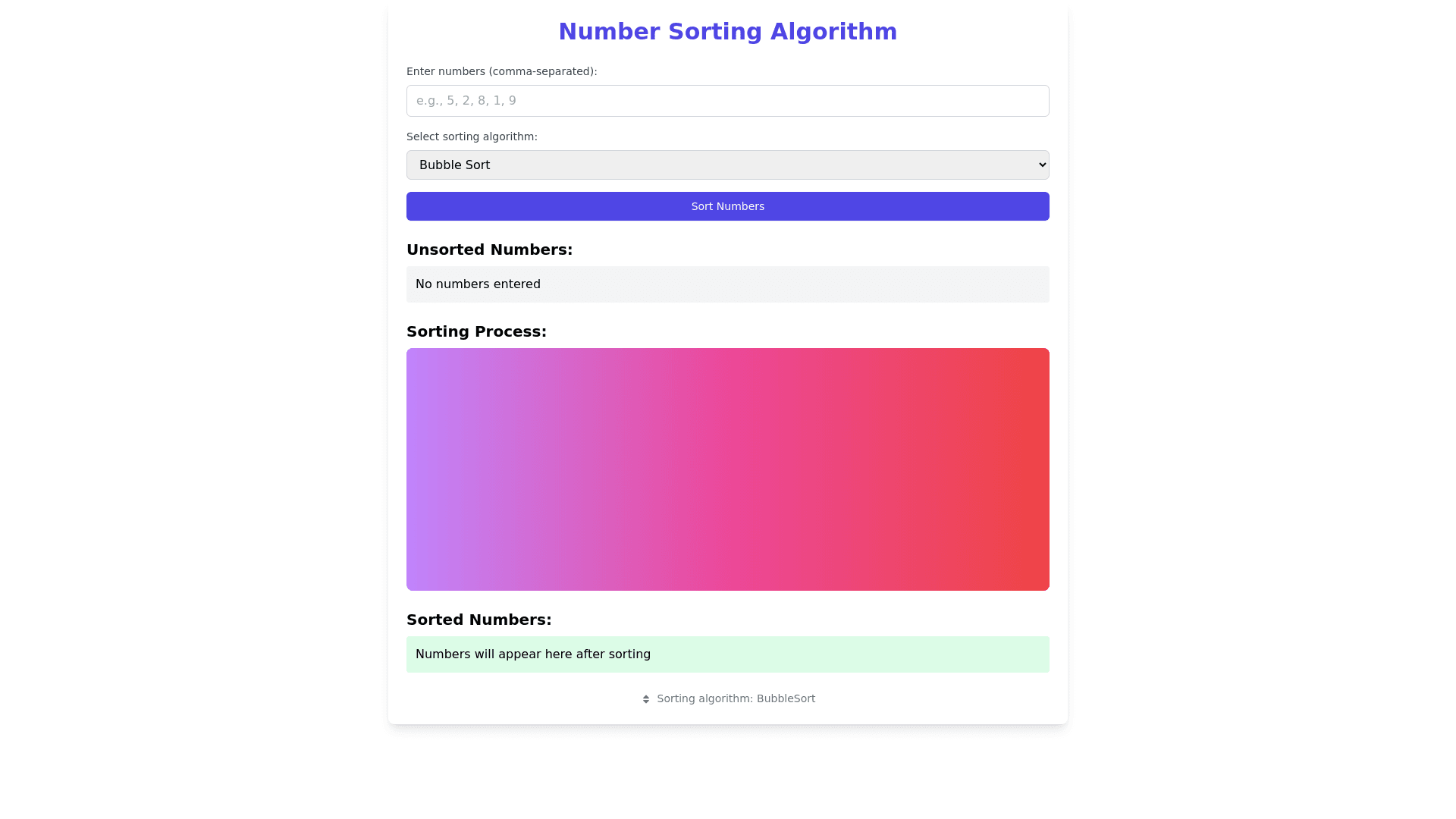Click the dropdown chevron arrow of algorithm selector
Image resolution: width=1456 pixels, height=819 pixels.
(x=1042, y=165)
